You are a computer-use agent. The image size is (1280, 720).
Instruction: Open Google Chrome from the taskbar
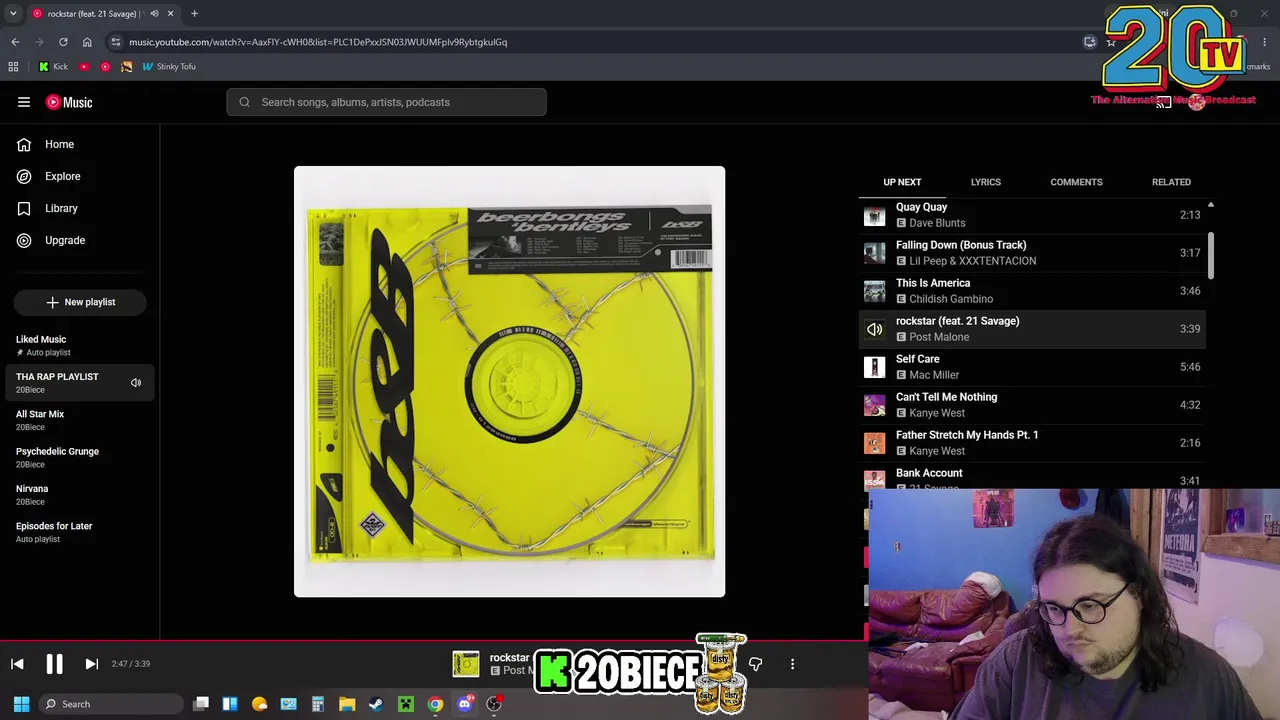coord(435,704)
